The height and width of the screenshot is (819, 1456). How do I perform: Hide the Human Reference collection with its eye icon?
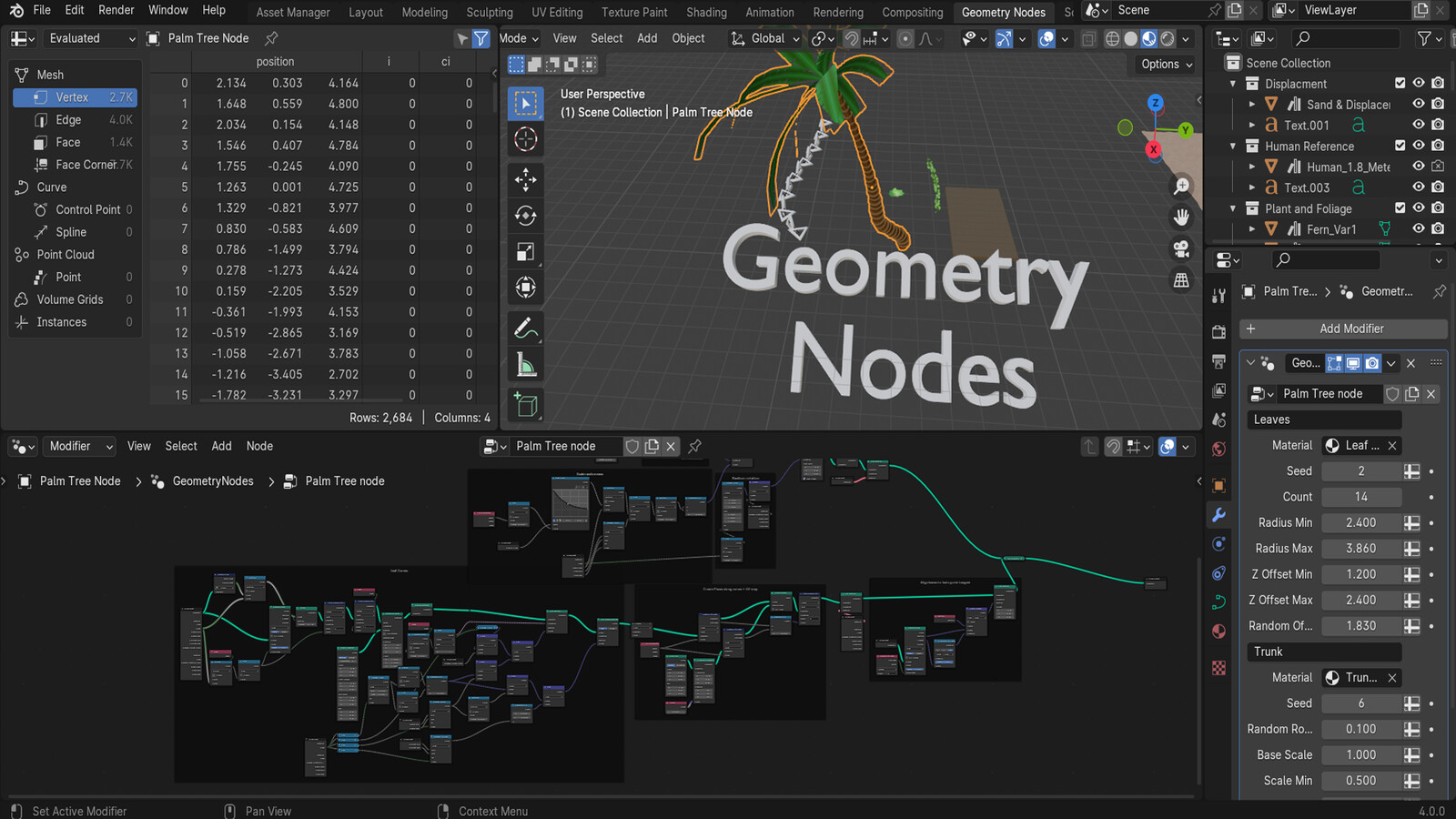click(1418, 146)
